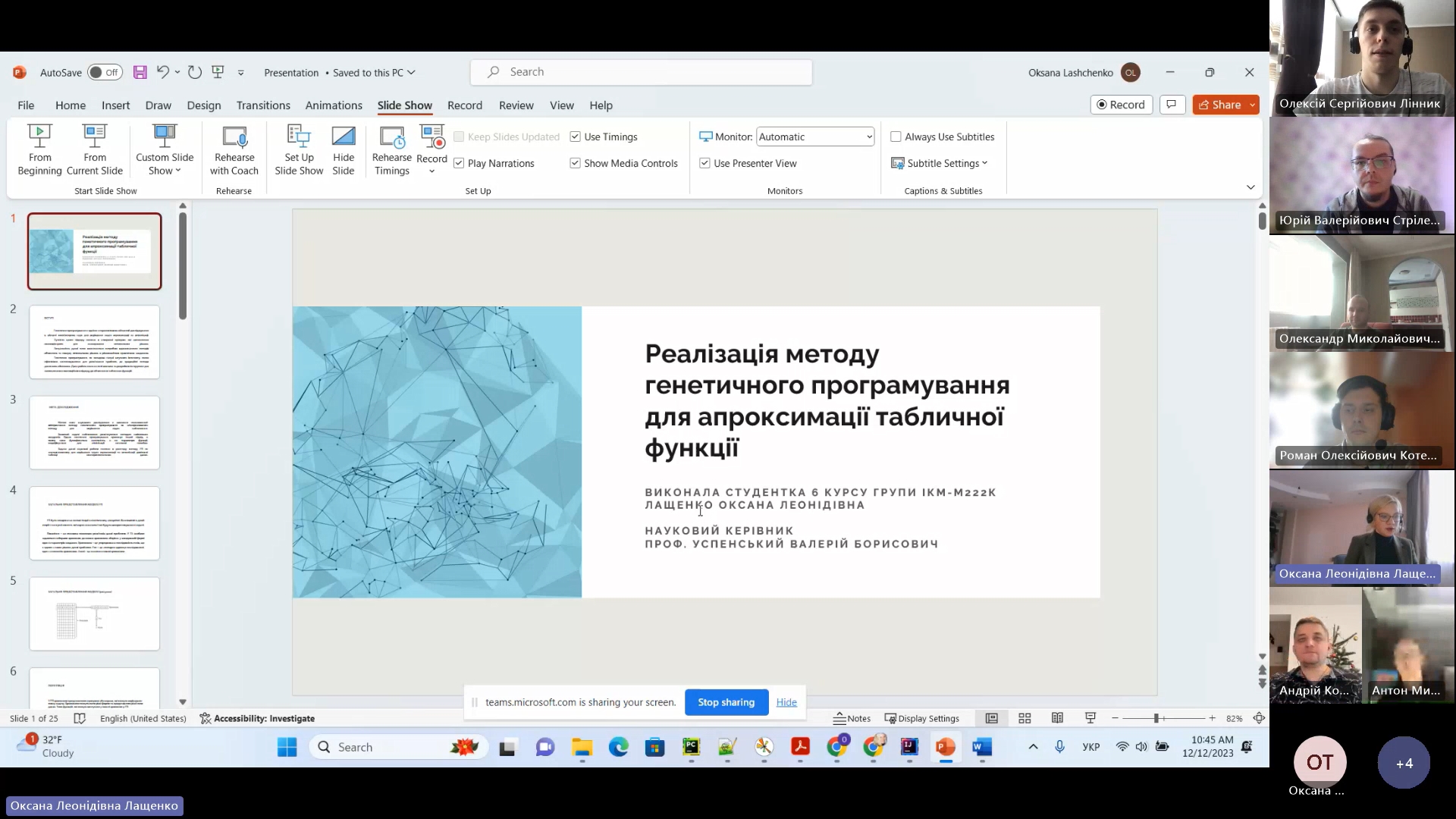Image resolution: width=1456 pixels, height=819 pixels.
Task: Click the Stop sharing button
Action: click(x=726, y=702)
